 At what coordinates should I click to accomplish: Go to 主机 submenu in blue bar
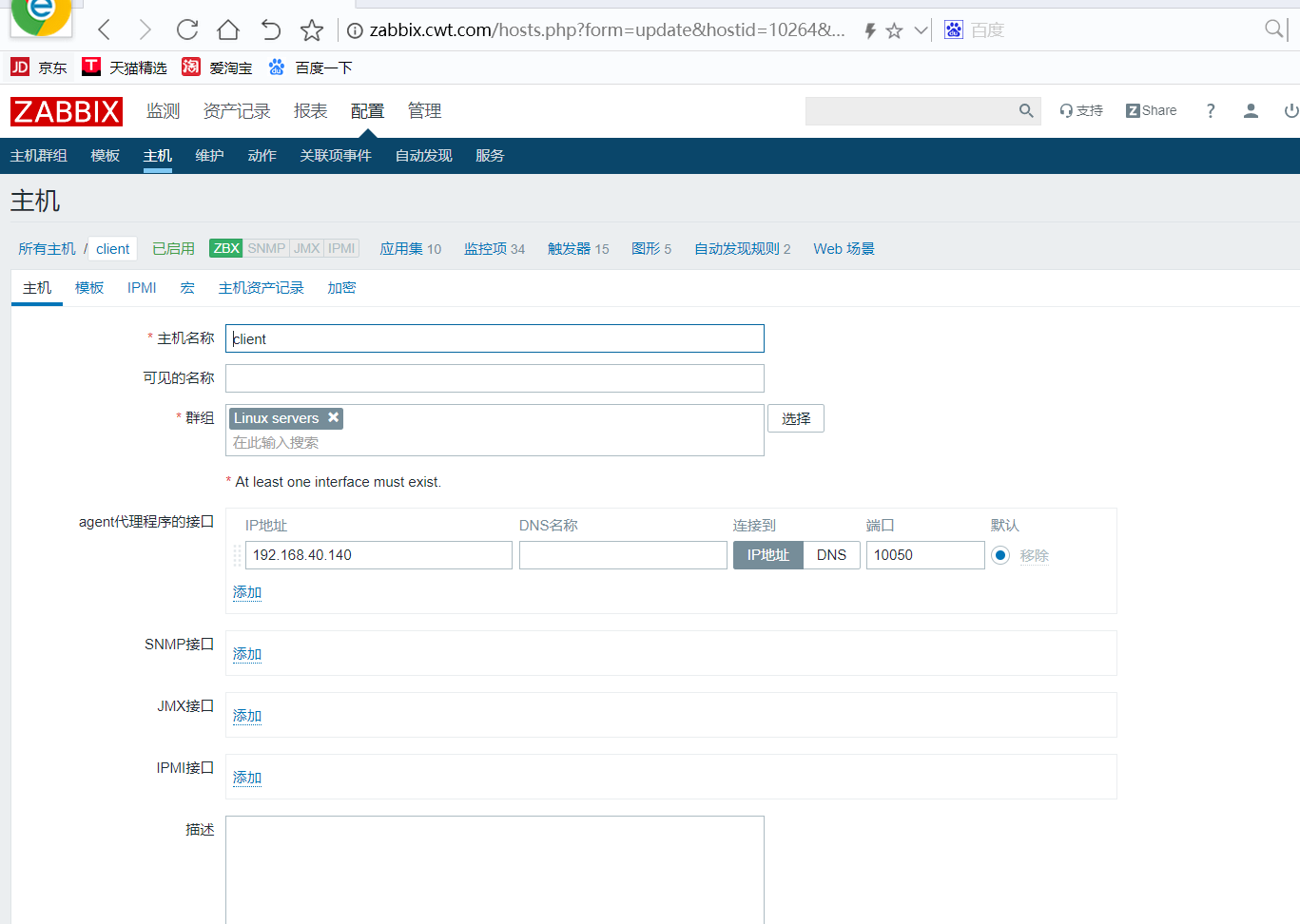click(x=158, y=156)
